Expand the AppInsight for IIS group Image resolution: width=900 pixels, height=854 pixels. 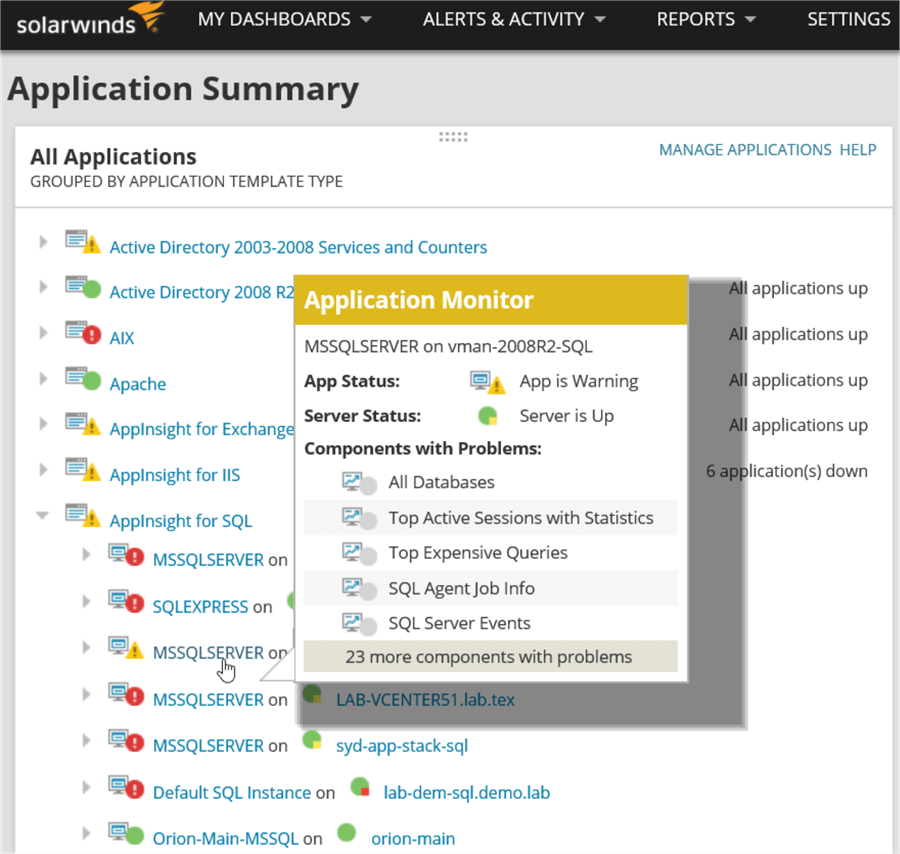pos(43,469)
